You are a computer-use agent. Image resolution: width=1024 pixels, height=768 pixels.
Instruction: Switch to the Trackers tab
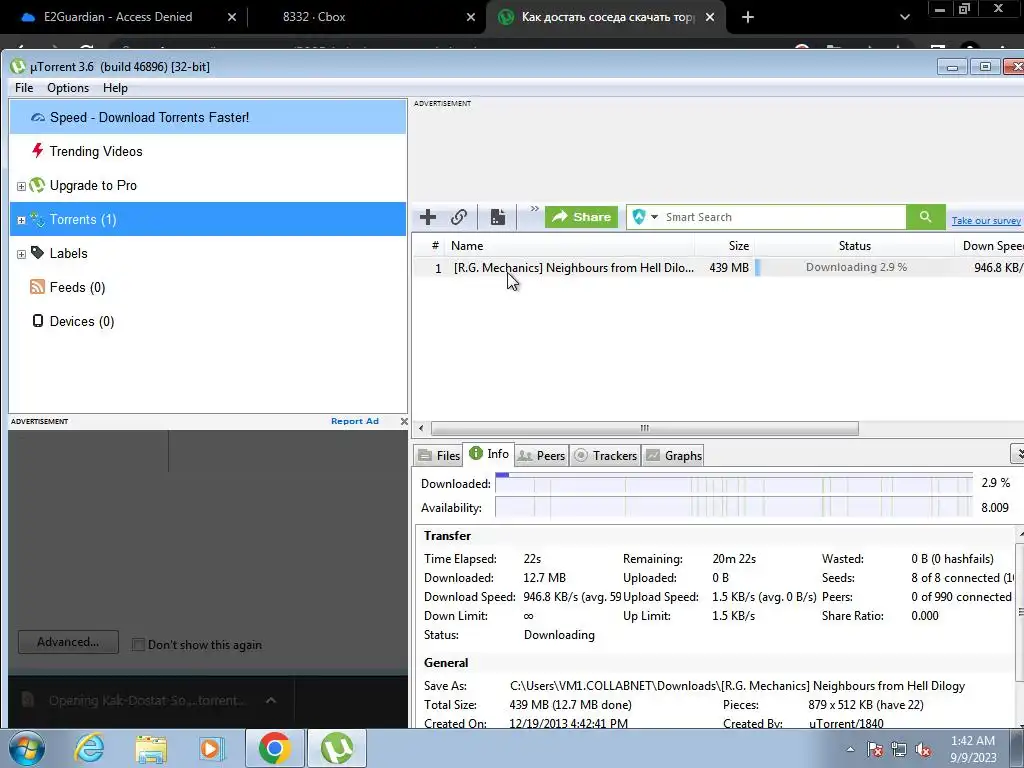605,456
